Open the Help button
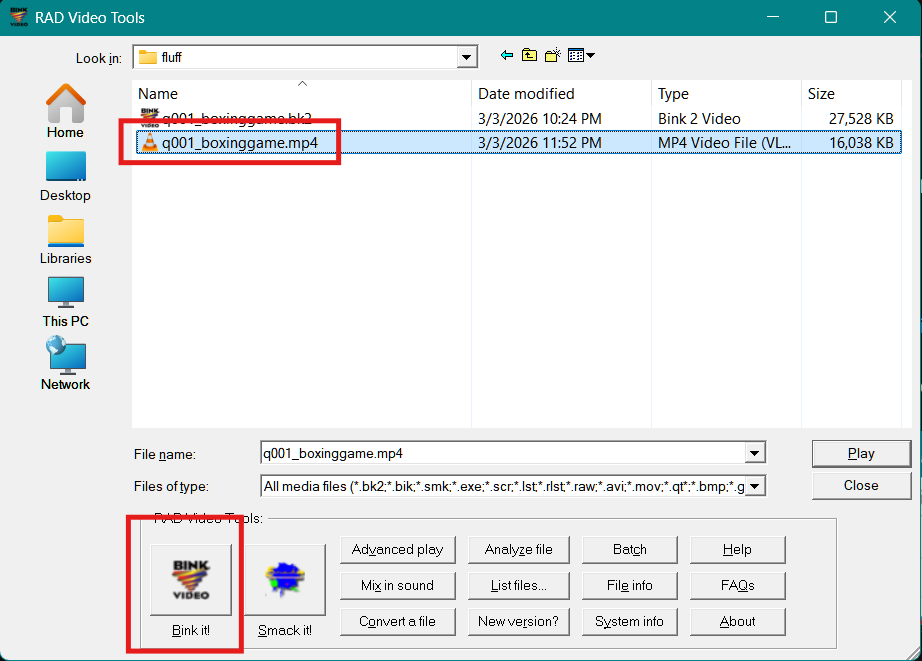Image resolution: width=922 pixels, height=661 pixels. coord(737,549)
